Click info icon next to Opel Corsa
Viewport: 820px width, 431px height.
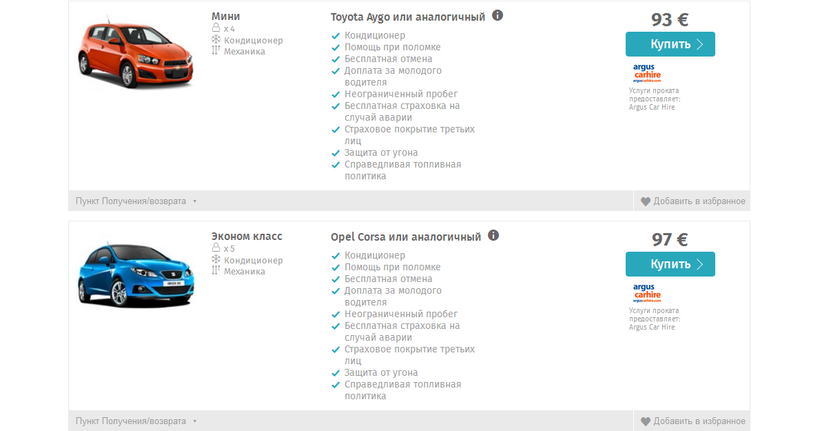tap(493, 236)
